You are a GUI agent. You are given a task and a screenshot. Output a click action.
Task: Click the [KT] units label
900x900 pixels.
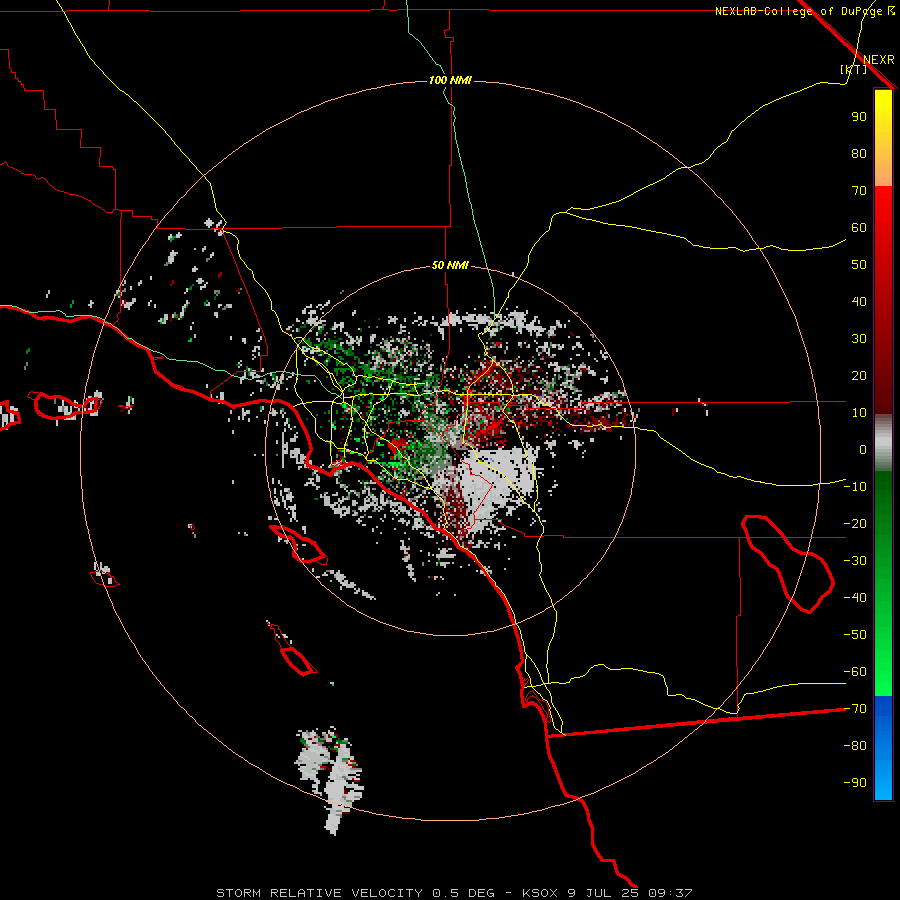[x=854, y=69]
